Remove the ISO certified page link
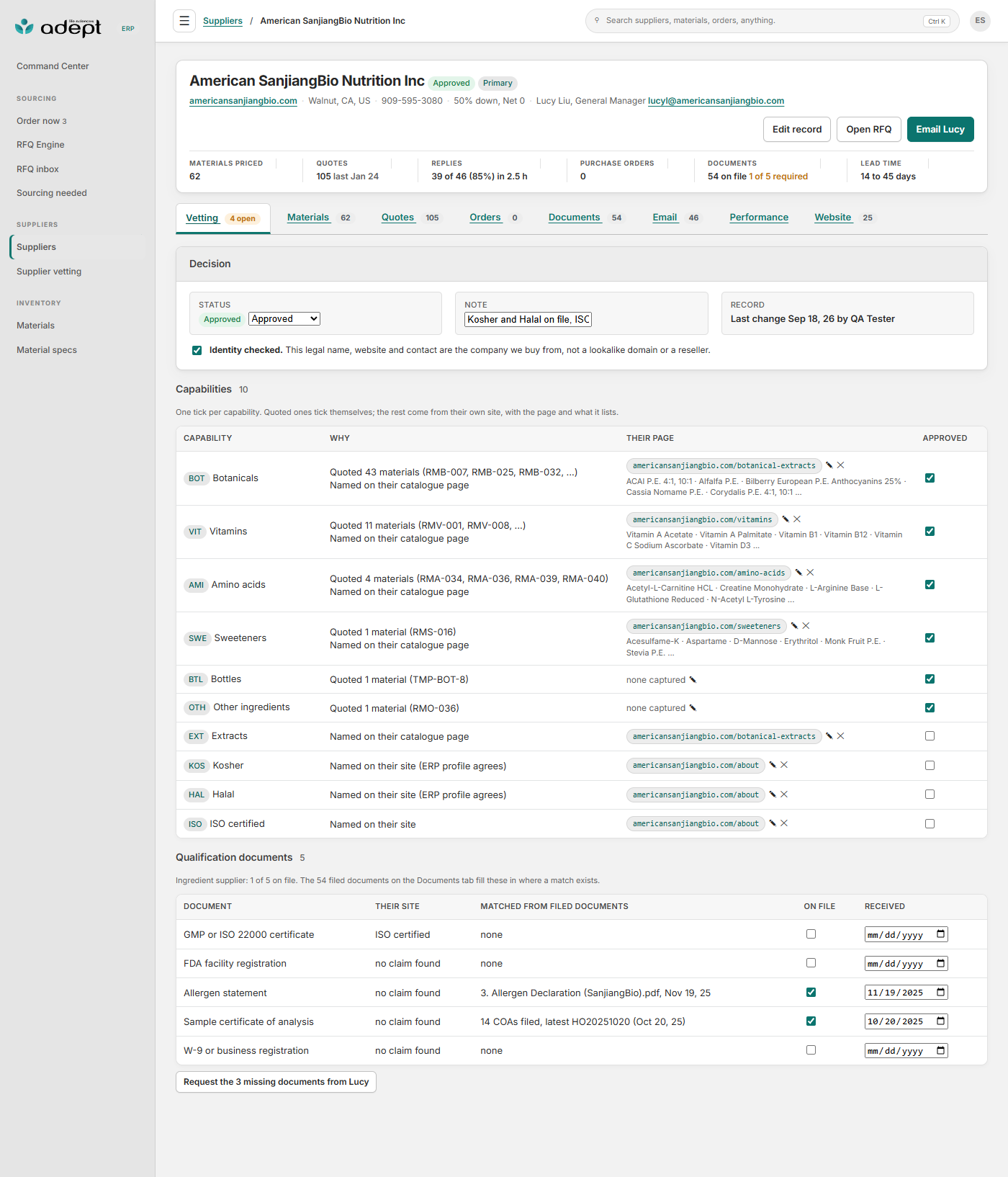 784,823
